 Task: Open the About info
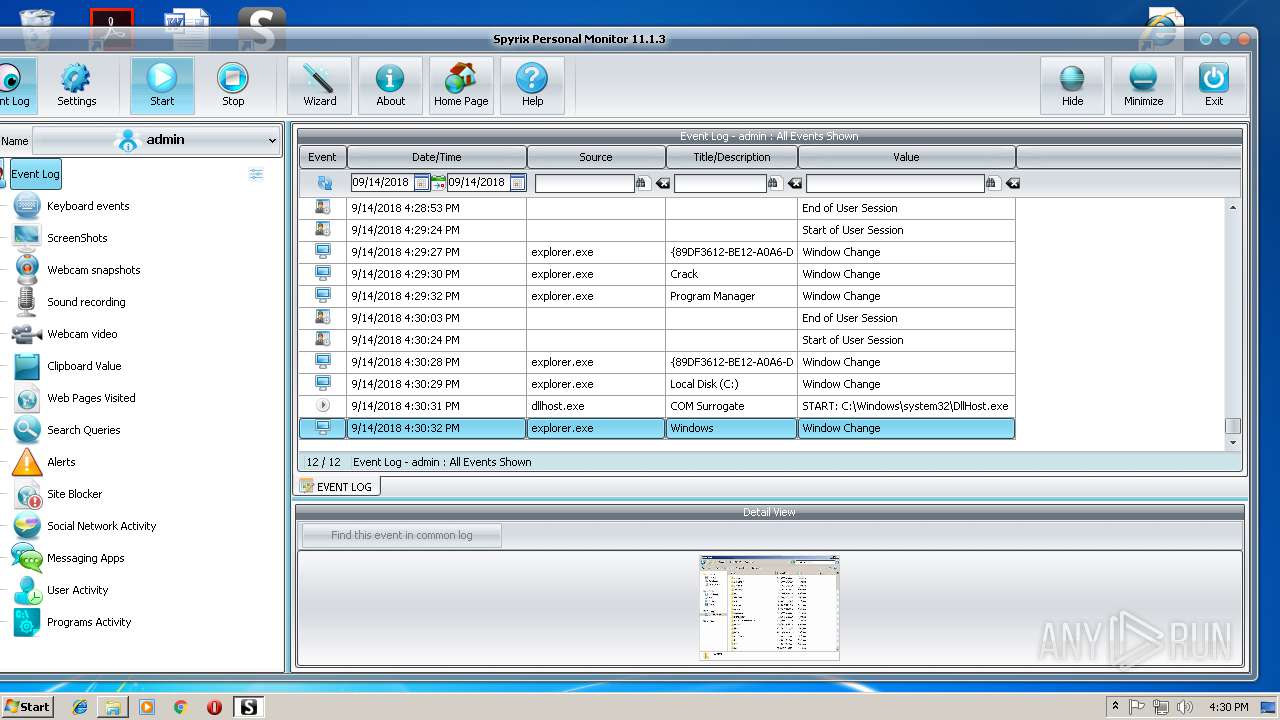click(x=390, y=85)
